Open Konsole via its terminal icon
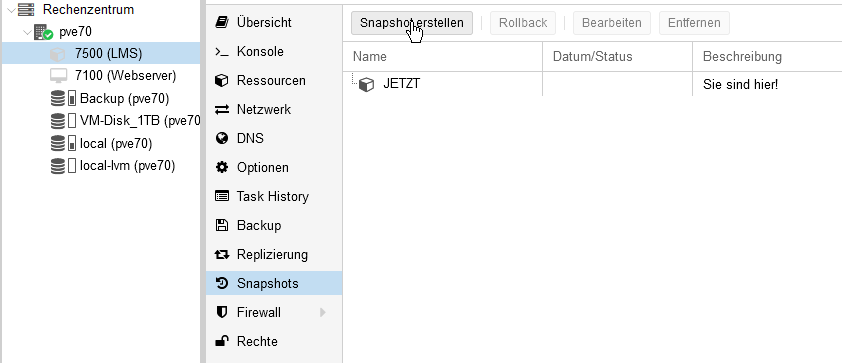Screen dimensions: 842x363 tap(222, 52)
